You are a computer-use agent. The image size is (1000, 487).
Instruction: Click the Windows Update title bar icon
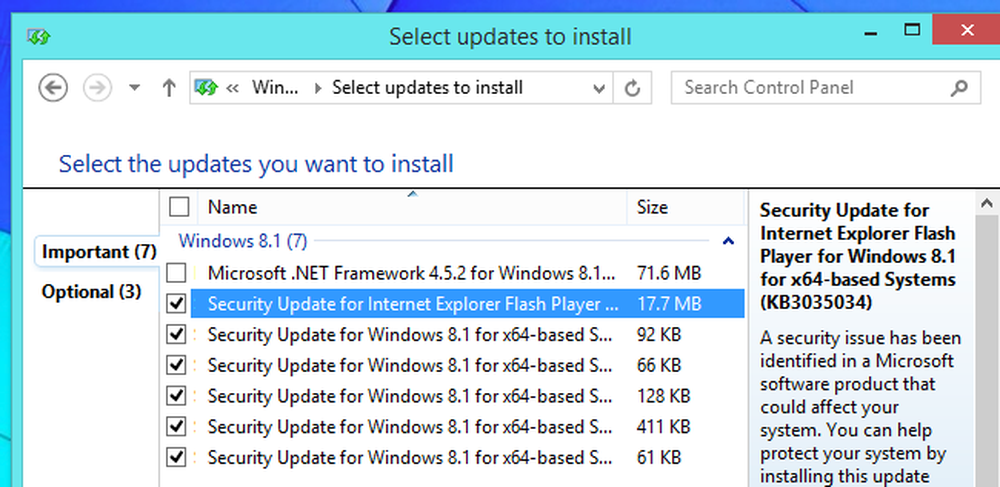click(x=38, y=37)
